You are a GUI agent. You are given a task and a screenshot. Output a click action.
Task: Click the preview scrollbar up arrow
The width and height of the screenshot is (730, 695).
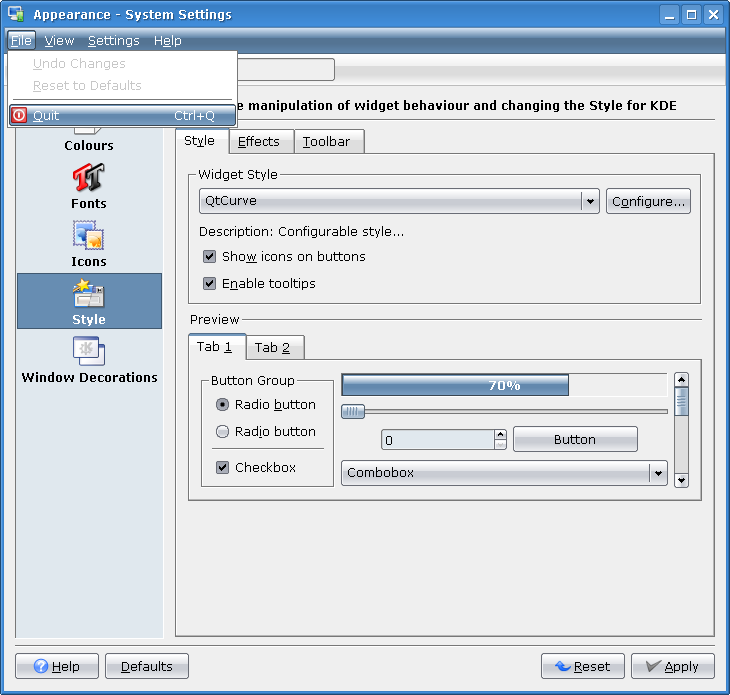681,380
